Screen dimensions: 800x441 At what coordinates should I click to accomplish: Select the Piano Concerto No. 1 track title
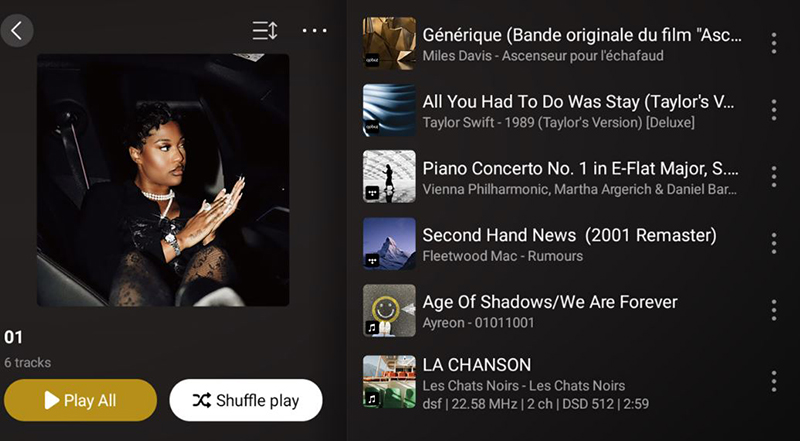[x=581, y=168]
